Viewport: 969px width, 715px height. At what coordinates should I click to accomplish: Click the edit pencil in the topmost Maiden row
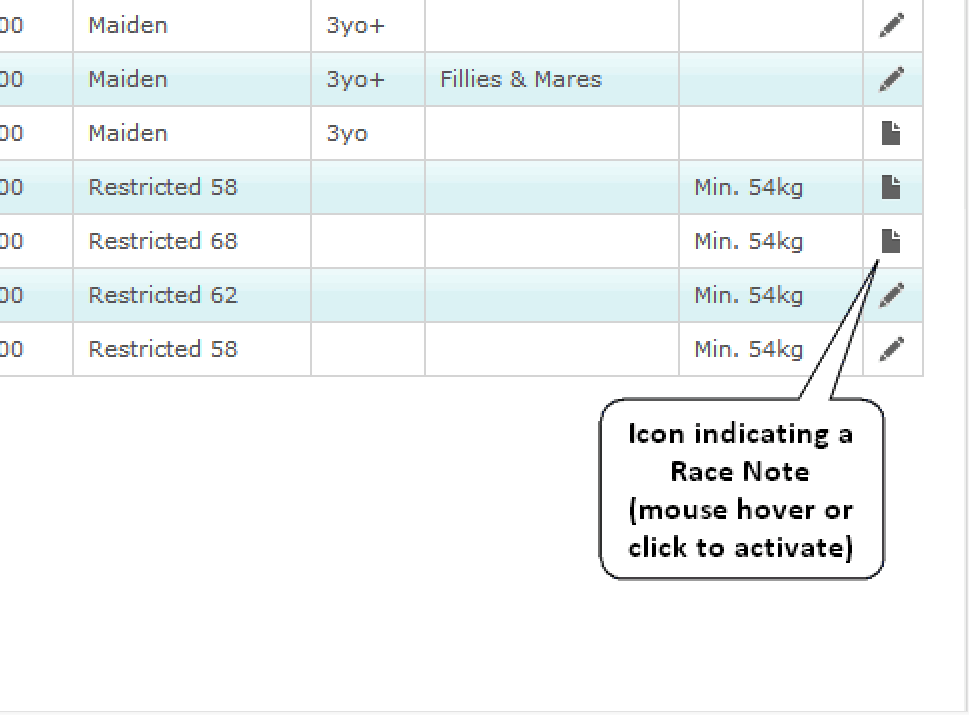click(892, 26)
